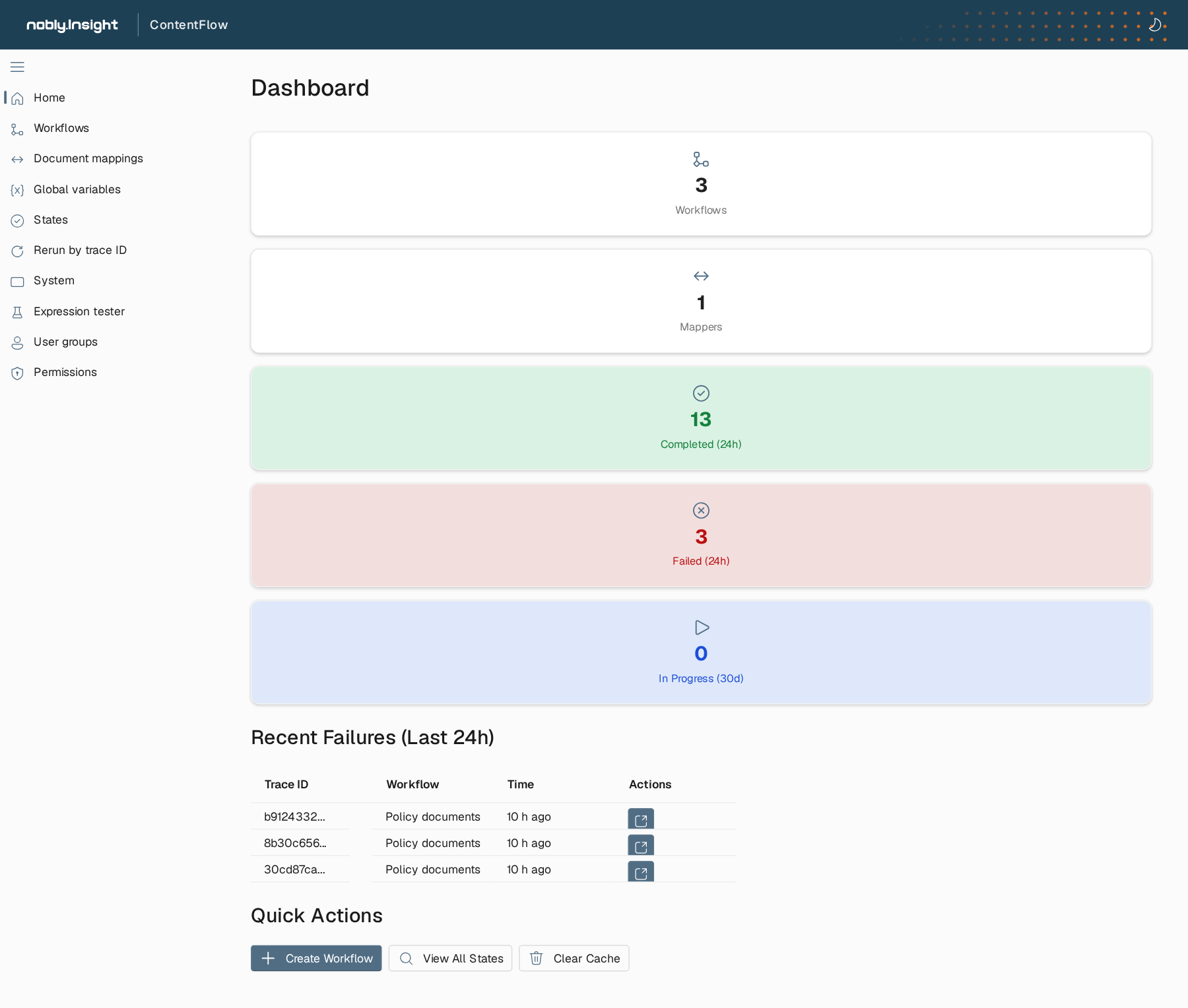Select trace ID text 30cd87ca...
The image size is (1188, 1008).
tap(294, 869)
